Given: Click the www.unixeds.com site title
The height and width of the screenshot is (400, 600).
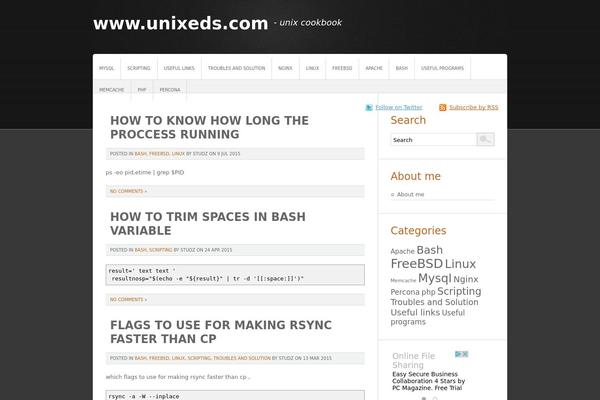Looking at the screenshot, I should coord(181,23).
